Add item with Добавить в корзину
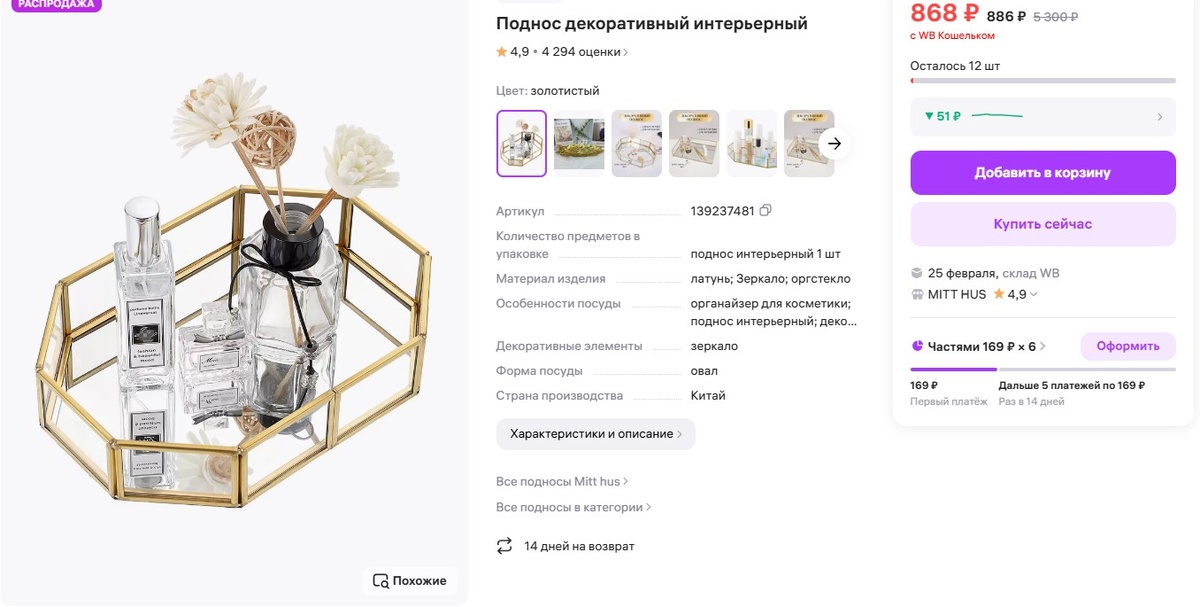This screenshot has width=1200, height=607. click(x=1043, y=173)
